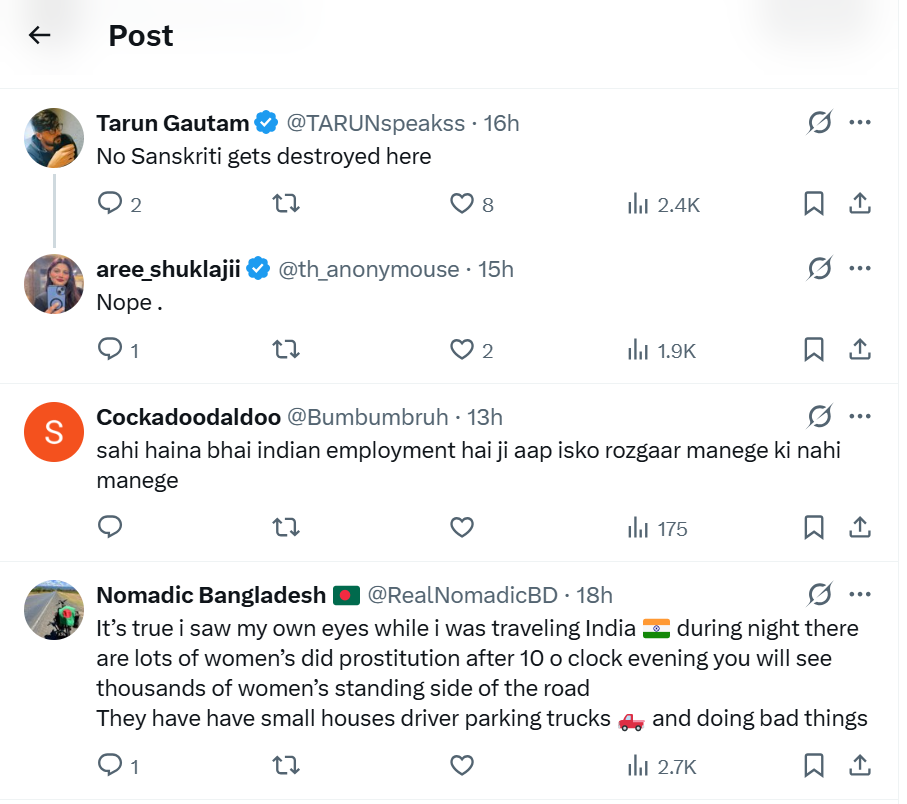Viewport: 907px width, 804px height.
Task: Open @RealNomadicBD handle link
Action: point(462,595)
